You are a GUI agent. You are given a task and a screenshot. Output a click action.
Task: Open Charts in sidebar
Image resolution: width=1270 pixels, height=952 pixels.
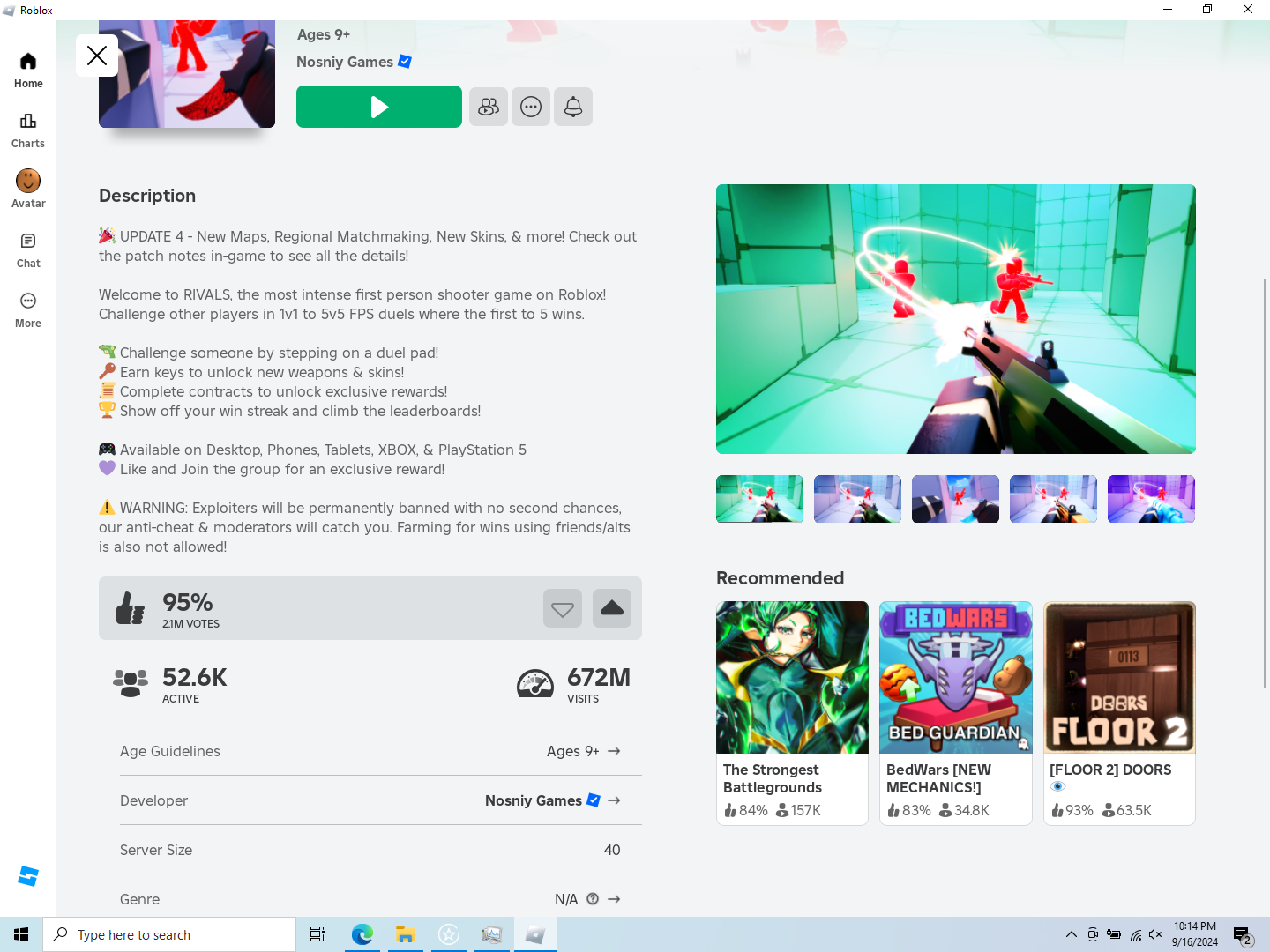pyautogui.click(x=28, y=130)
